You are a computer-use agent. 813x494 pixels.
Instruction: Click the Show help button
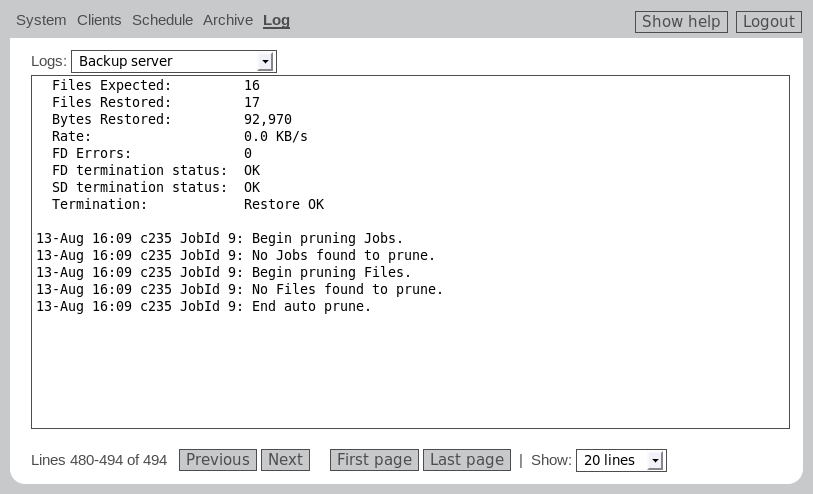point(681,21)
